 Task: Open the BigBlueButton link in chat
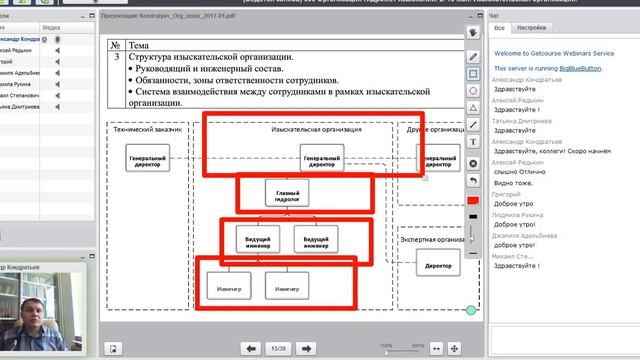(x=580, y=69)
